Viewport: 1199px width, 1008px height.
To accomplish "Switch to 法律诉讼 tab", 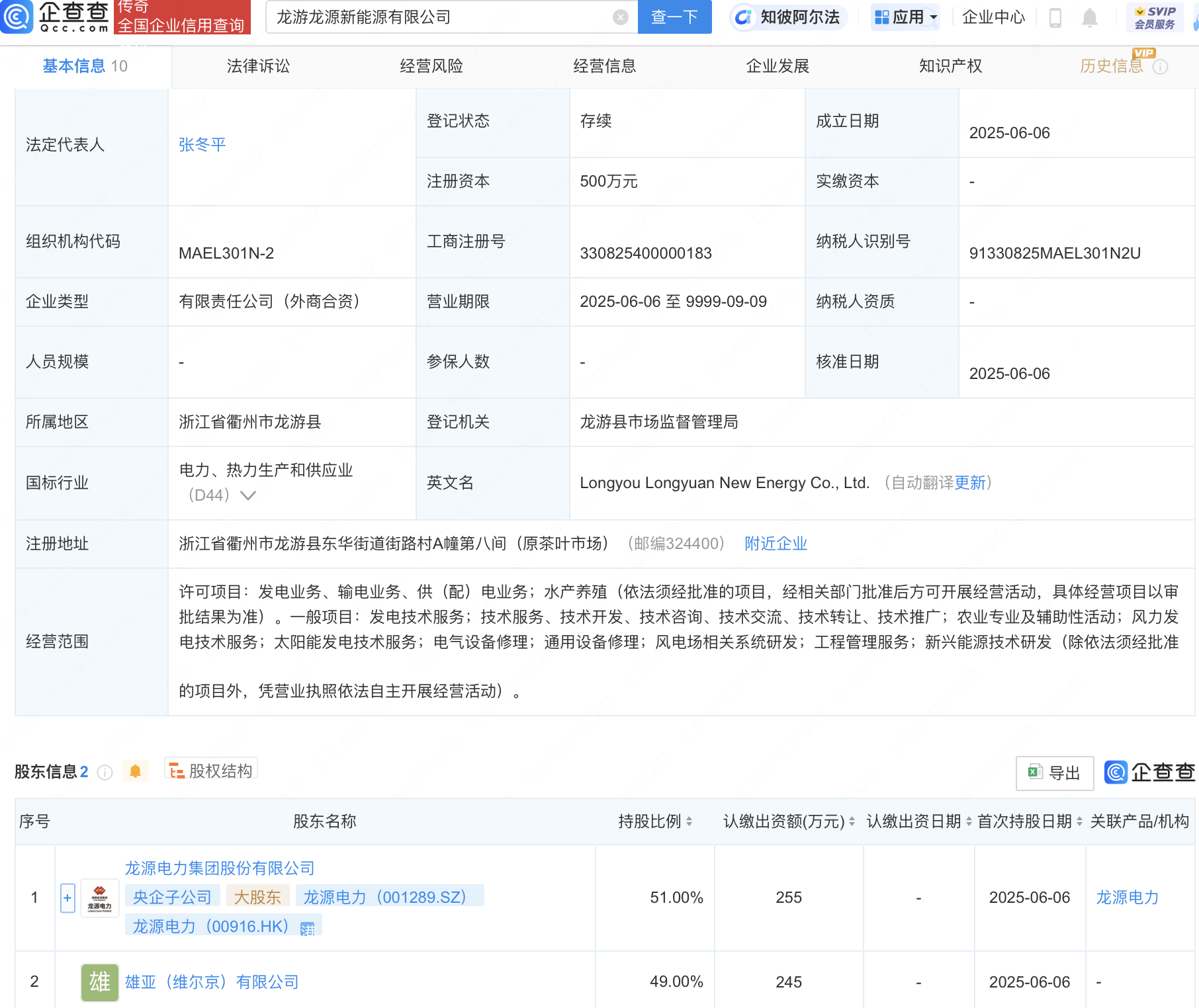I will (x=258, y=66).
